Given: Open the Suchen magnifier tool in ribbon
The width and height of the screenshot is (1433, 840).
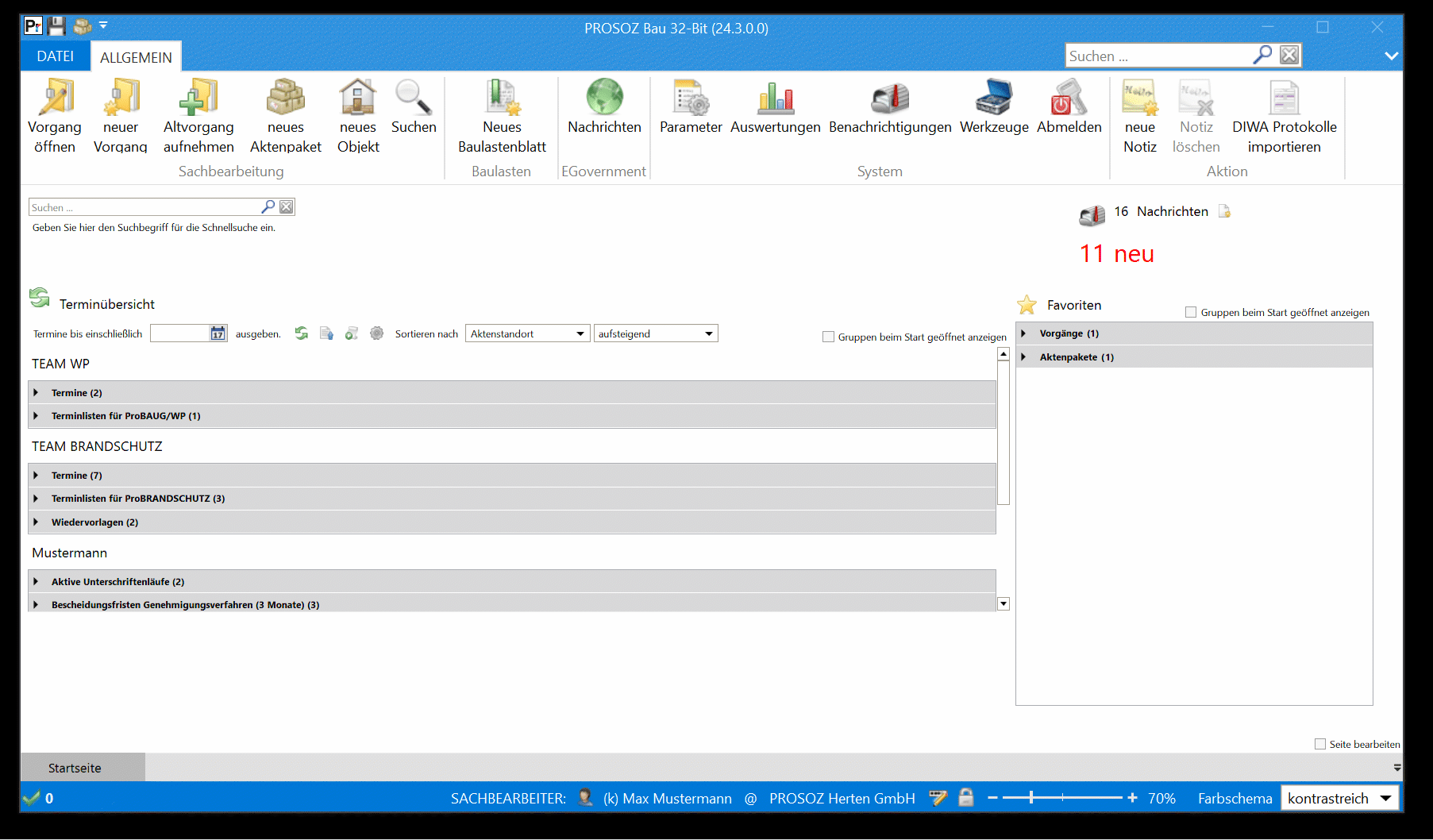Looking at the screenshot, I should (414, 106).
